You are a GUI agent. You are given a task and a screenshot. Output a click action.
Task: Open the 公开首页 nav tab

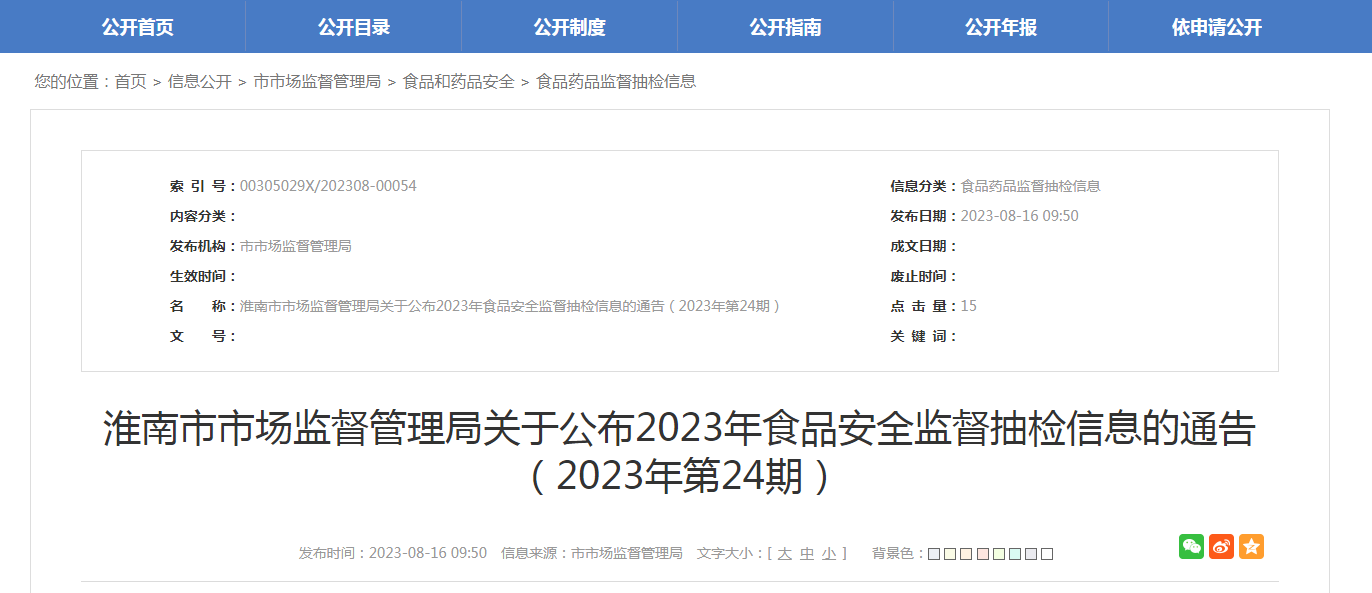(138, 27)
